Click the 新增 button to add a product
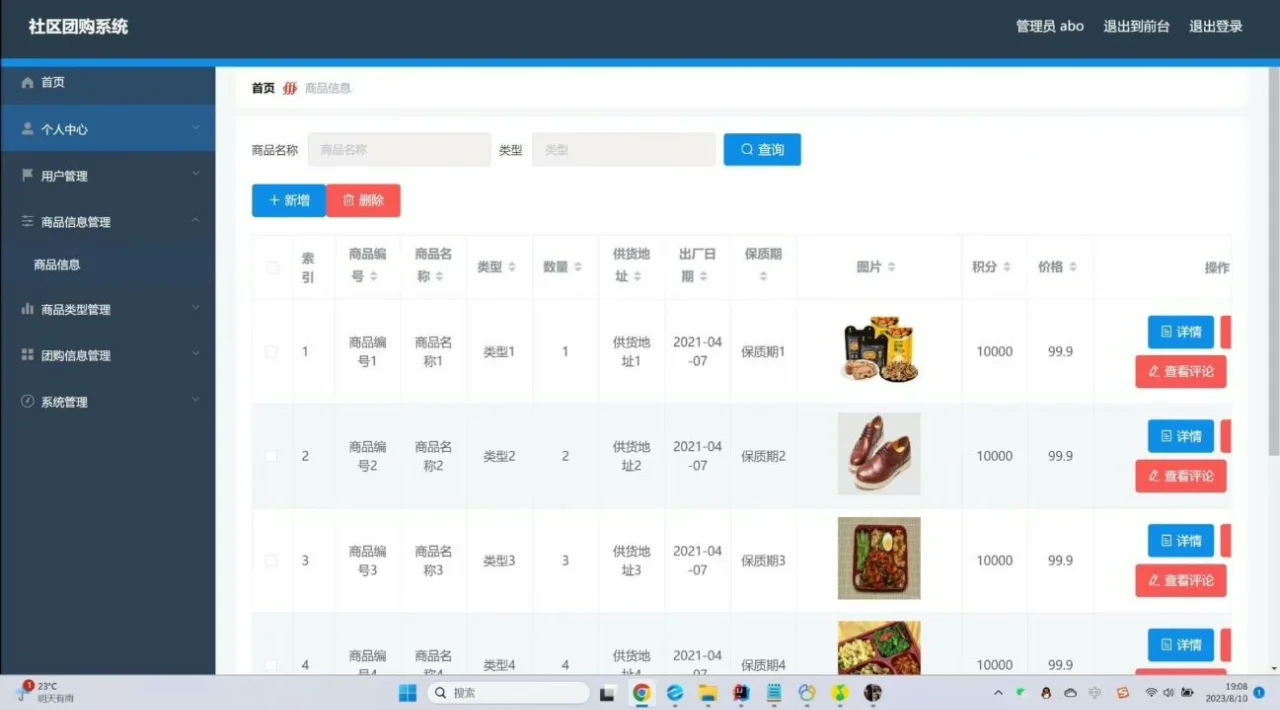The width and height of the screenshot is (1280, 710). [288, 200]
